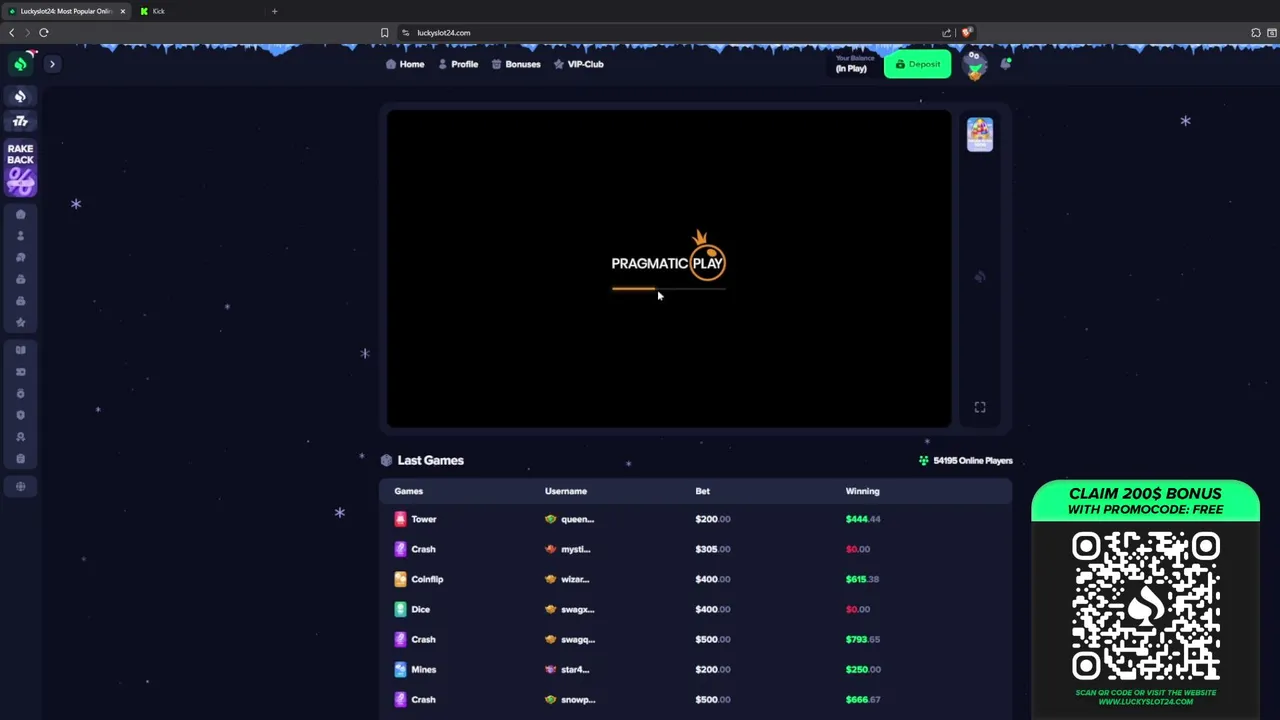Click the sidebar clipboard icon
Screen dimensions: 1280x720
20,458
